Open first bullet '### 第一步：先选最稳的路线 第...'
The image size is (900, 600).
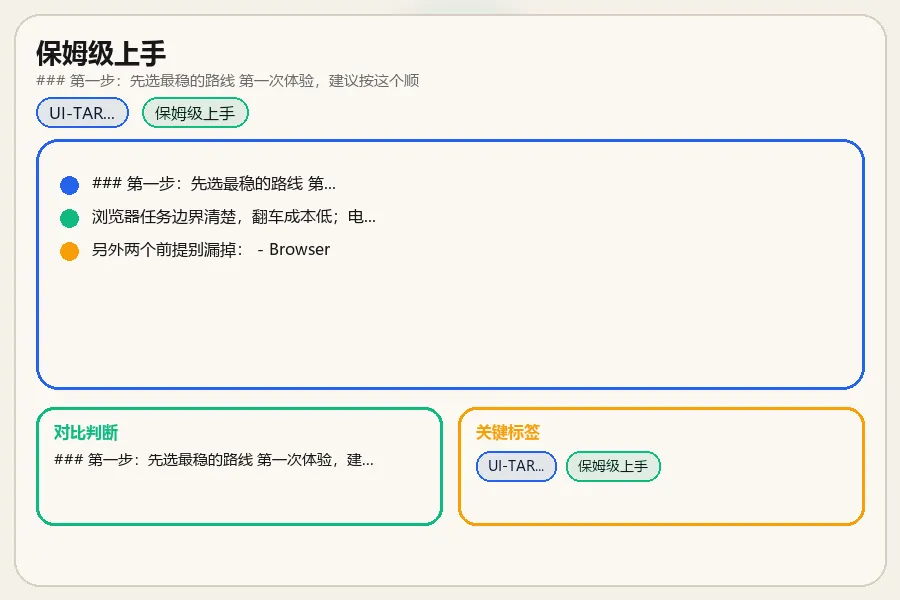click(x=214, y=184)
